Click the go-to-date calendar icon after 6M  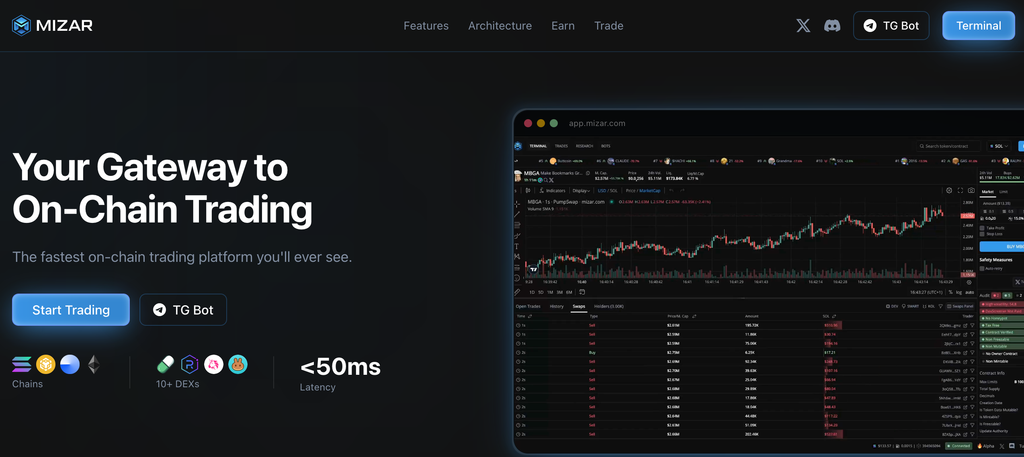[582, 292]
